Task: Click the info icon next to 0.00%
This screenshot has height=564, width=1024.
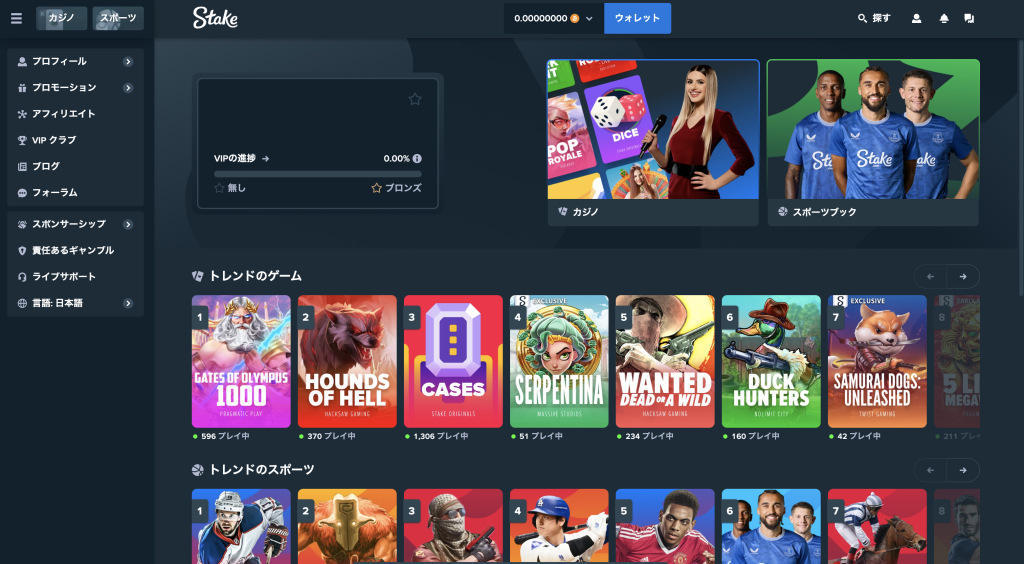Action: (417, 159)
